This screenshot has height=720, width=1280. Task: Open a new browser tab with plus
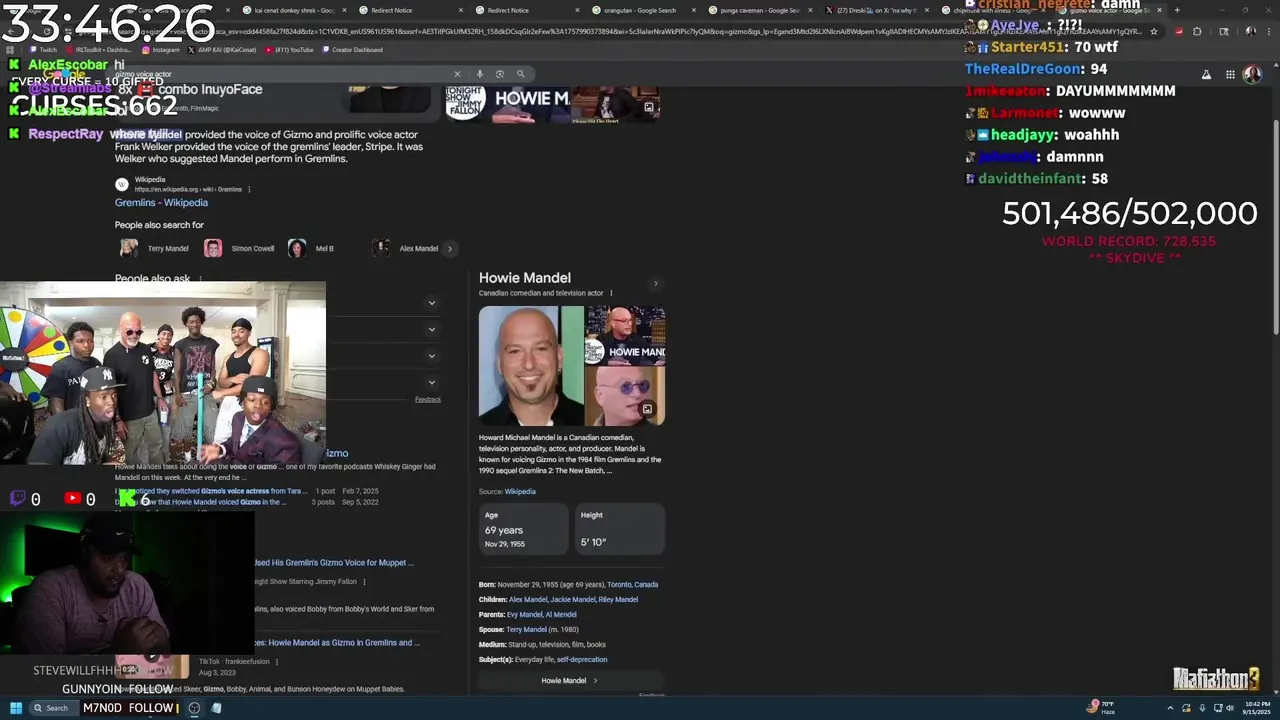(1177, 10)
